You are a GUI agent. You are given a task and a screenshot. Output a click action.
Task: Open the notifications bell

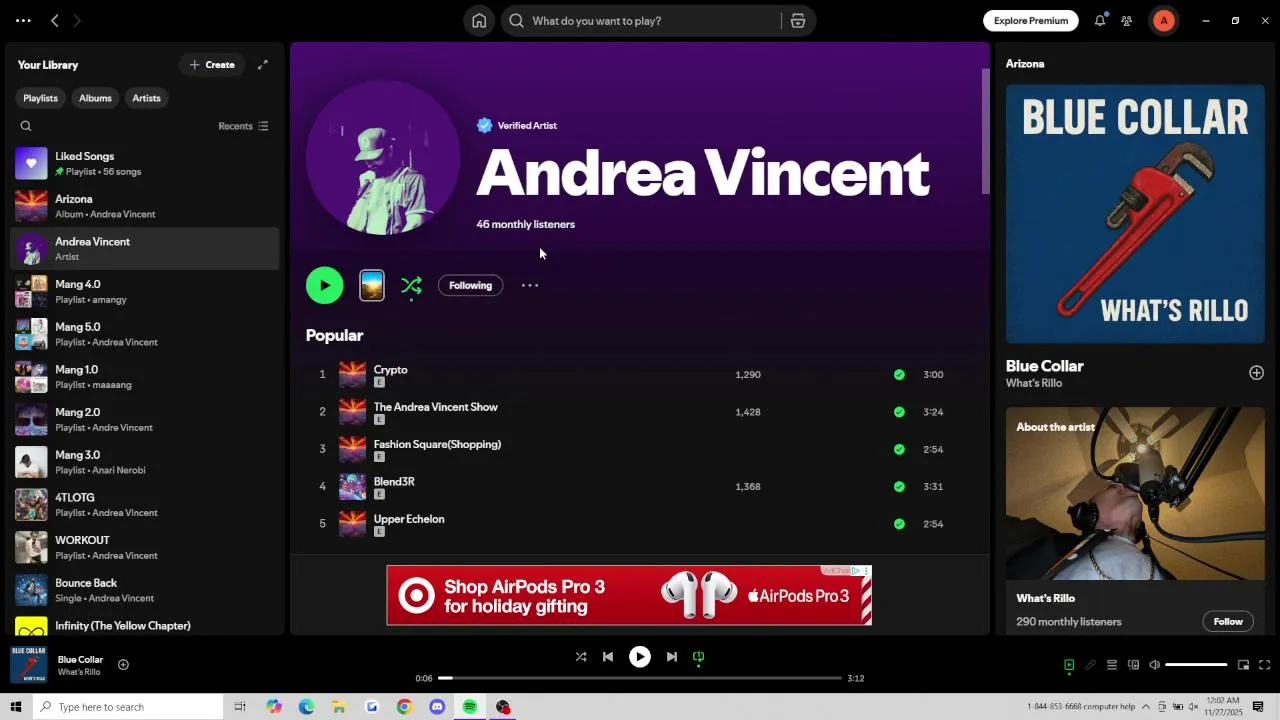click(x=1100, y=21)
